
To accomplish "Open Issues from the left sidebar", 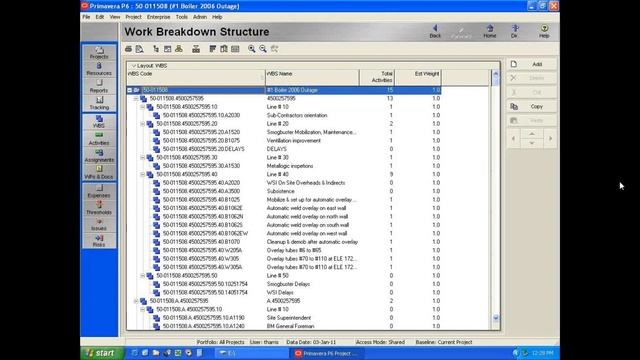I will pos(99,224).
